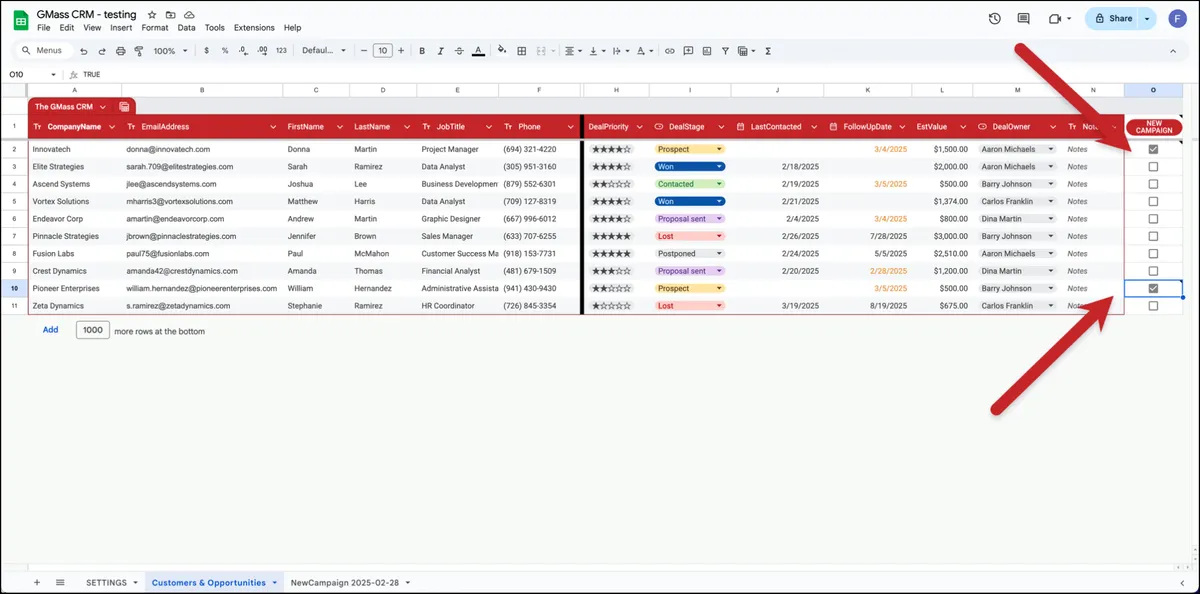Screen dimensions: 1200x594
Task: Open the CompanyName column filter dropdown
Action: [110, 127]
